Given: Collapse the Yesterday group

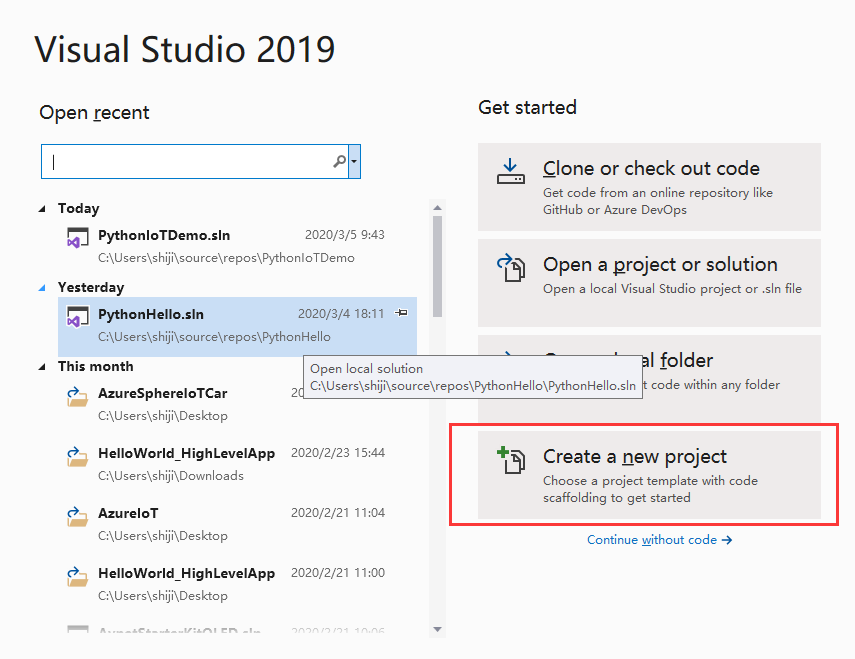Looking at the screenshot, I should 43,288.
